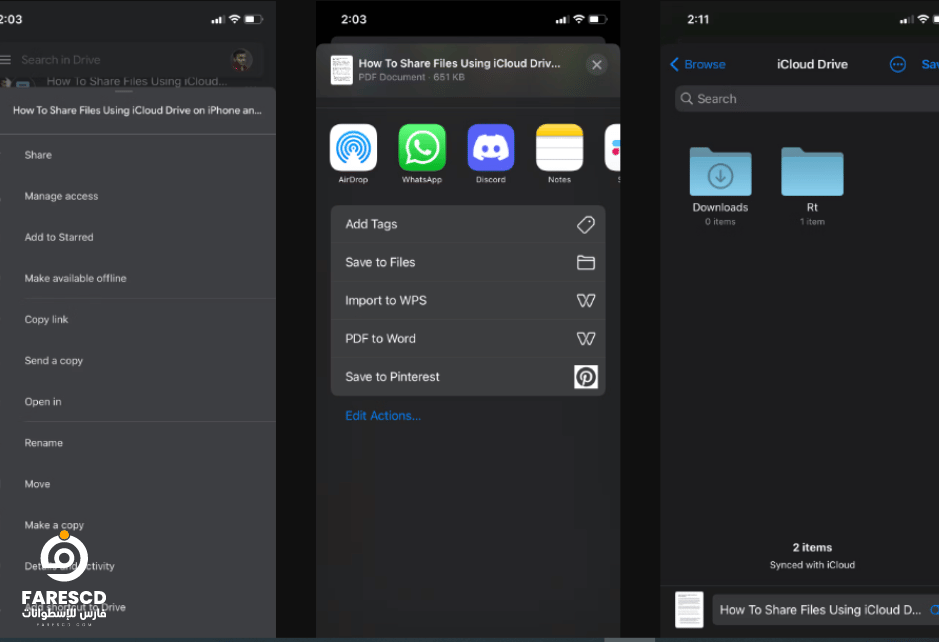Tap the WPS icon beside PDF to Word

click(586, 339)
